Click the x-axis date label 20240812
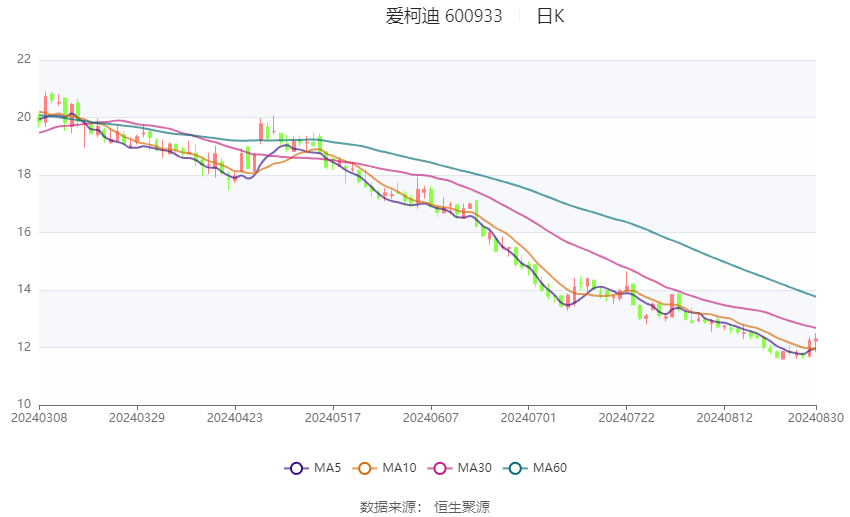 (x=724, y=418)
